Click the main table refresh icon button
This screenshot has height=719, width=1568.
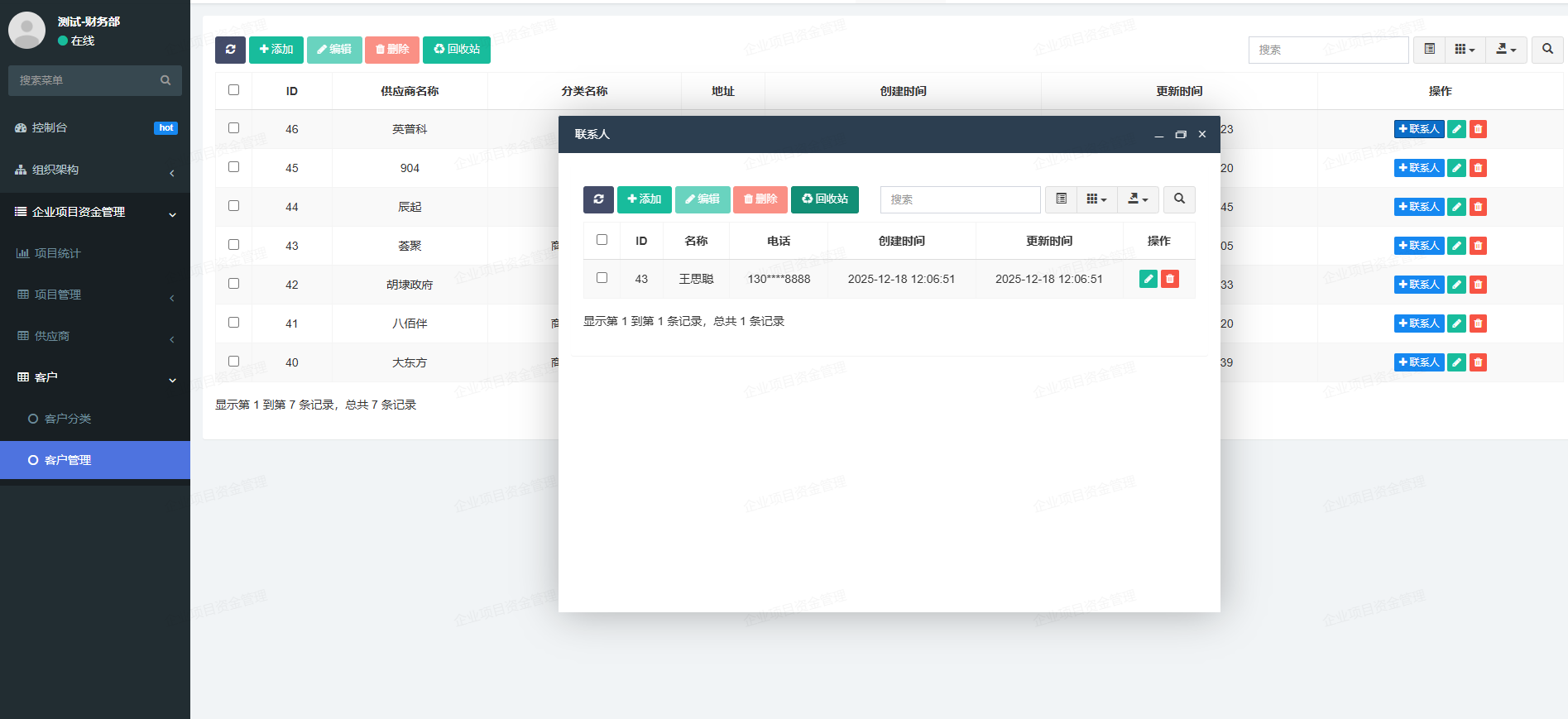(230, 50)
